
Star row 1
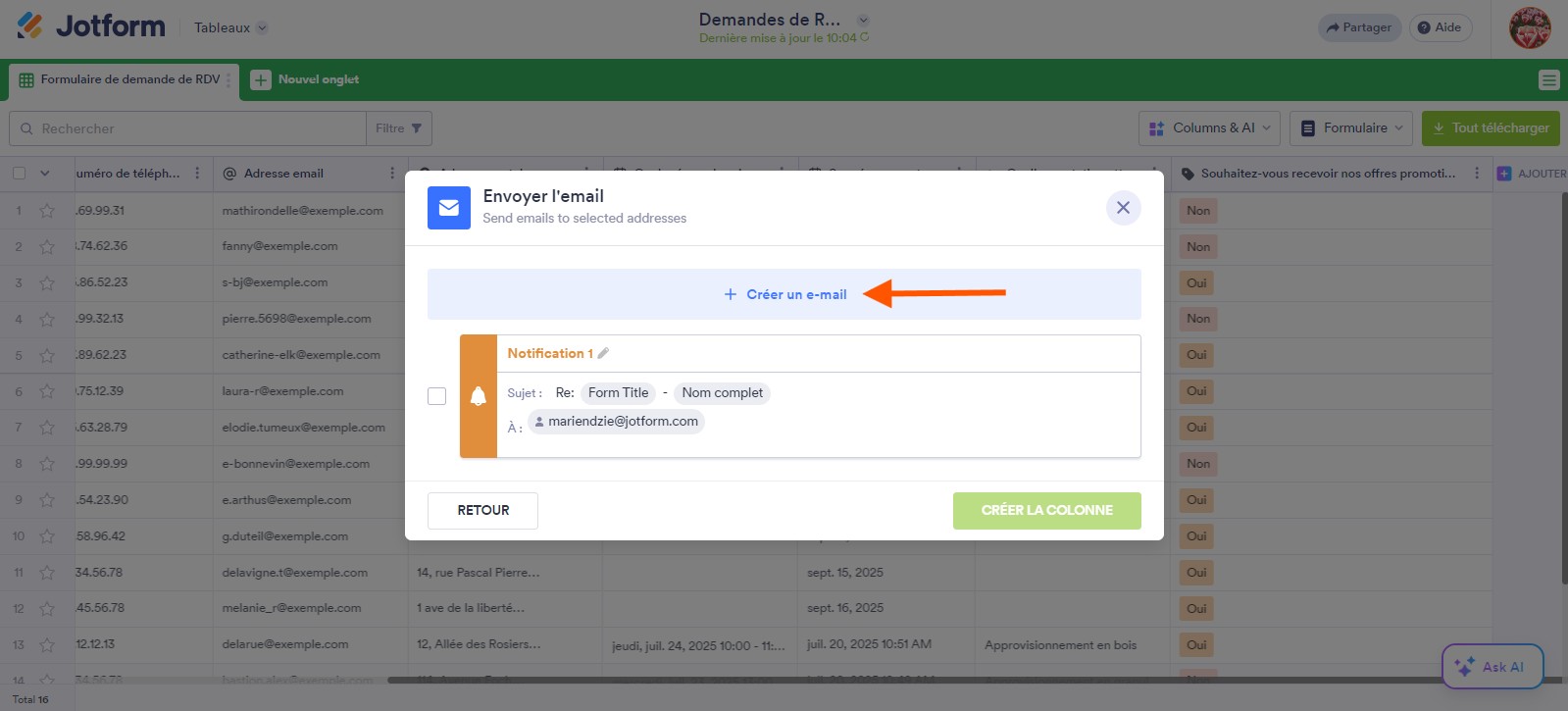click(46, 211)
